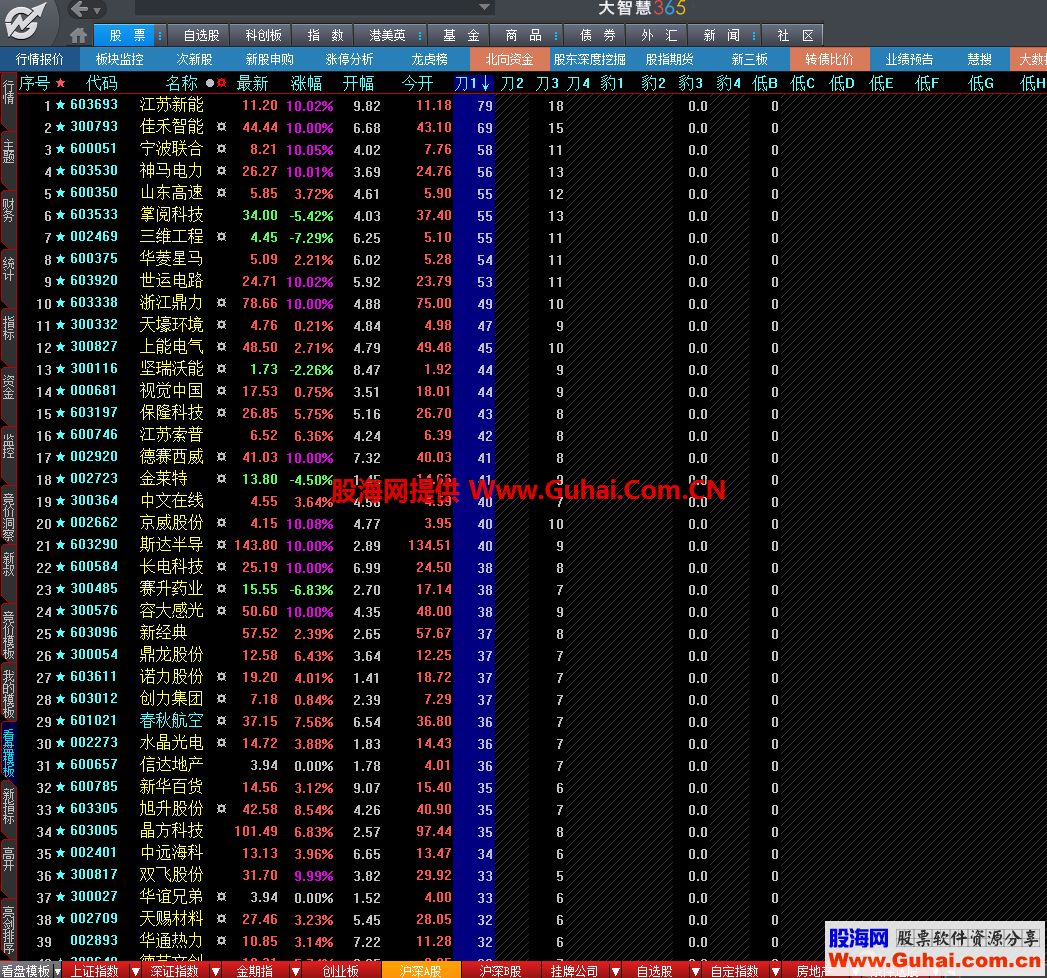This screenshot has width=1047, height=978.
Task: Sort by the 涨幅 column header
Action: 306,83
